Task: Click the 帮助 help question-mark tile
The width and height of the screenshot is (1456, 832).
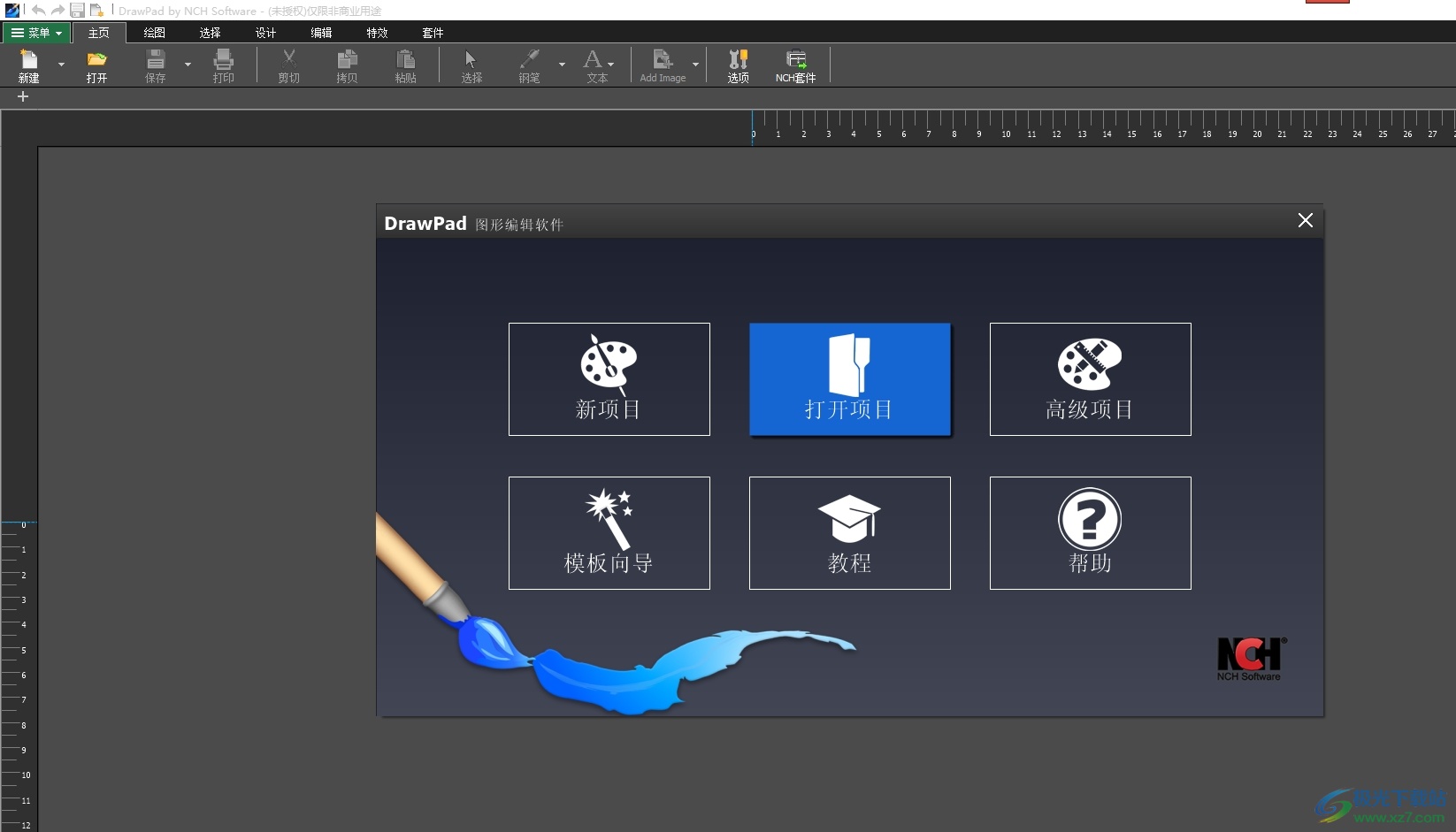Action: pyautogui.click(x=1090, y=532)
